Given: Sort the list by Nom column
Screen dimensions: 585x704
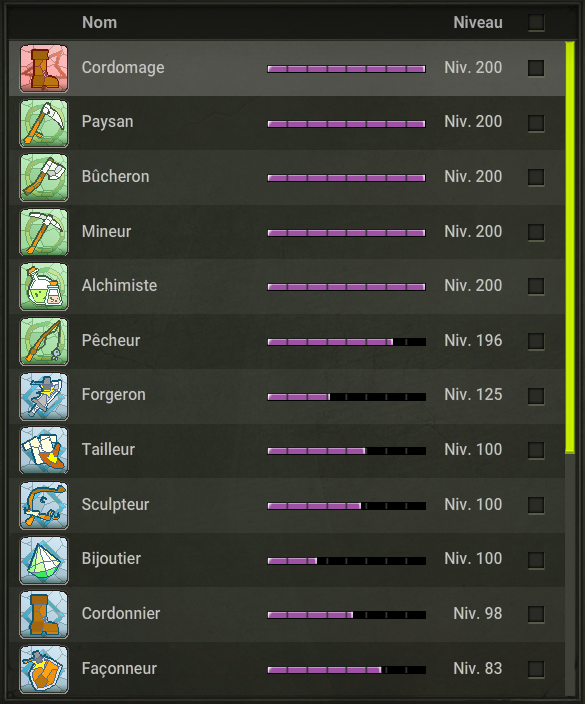Looking at the screenshot, I should 99,22.
